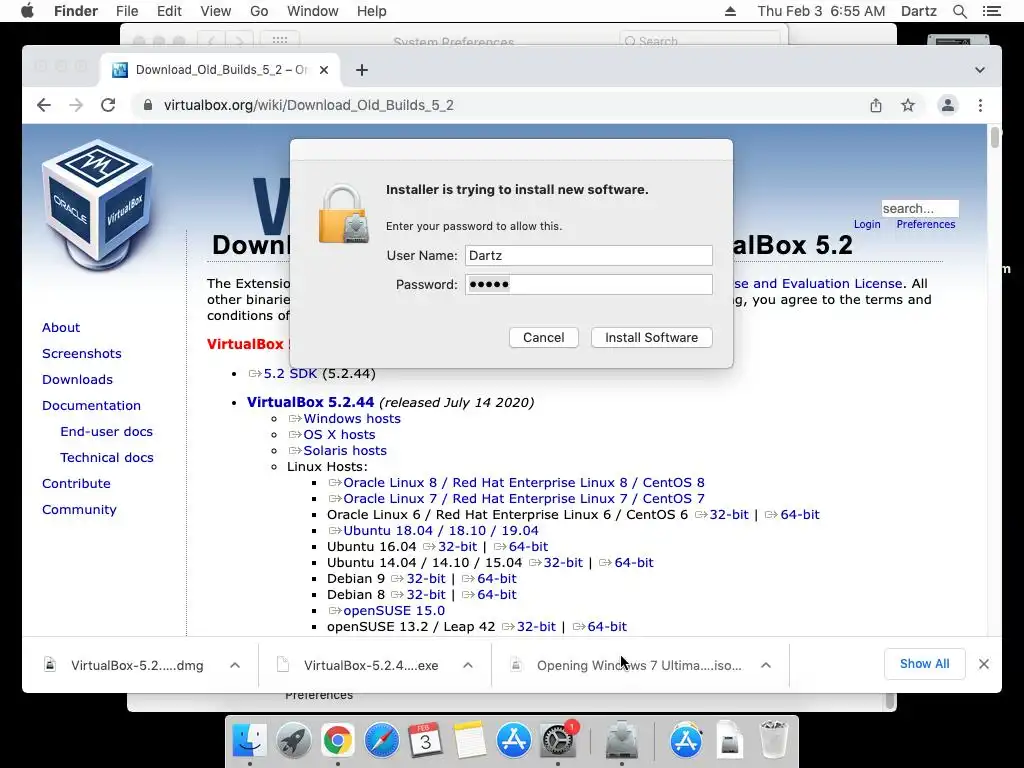Viewport: 1024px width, 768px height.
Task: Open Notes from the Dock
Action: (470, 740)
